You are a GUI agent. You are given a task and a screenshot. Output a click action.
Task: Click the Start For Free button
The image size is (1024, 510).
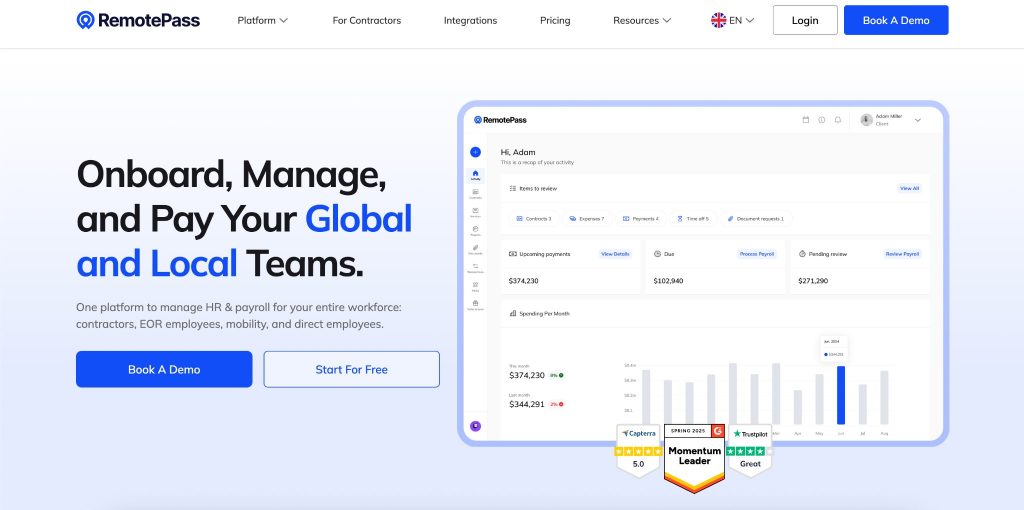click(351, 369)
